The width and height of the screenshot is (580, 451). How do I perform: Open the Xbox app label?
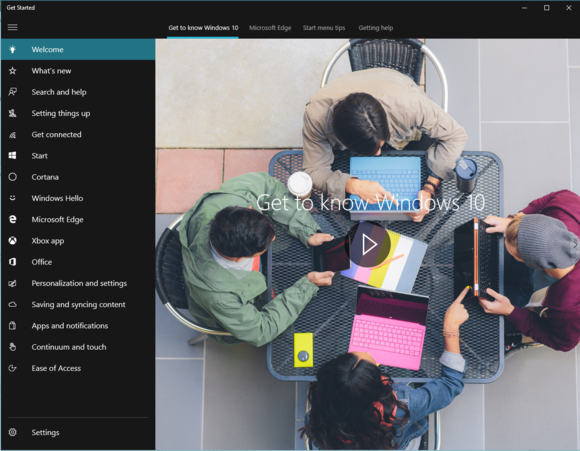[48, 241]
